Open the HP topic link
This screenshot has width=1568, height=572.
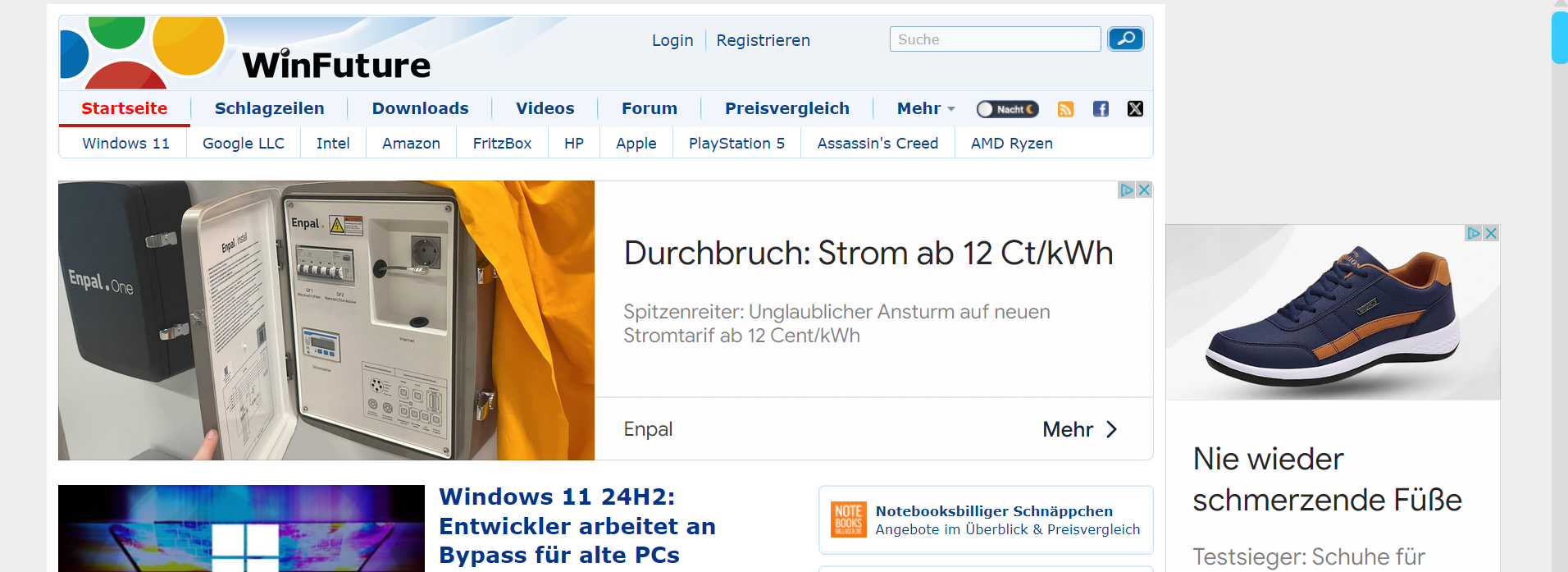pos(574,143)
